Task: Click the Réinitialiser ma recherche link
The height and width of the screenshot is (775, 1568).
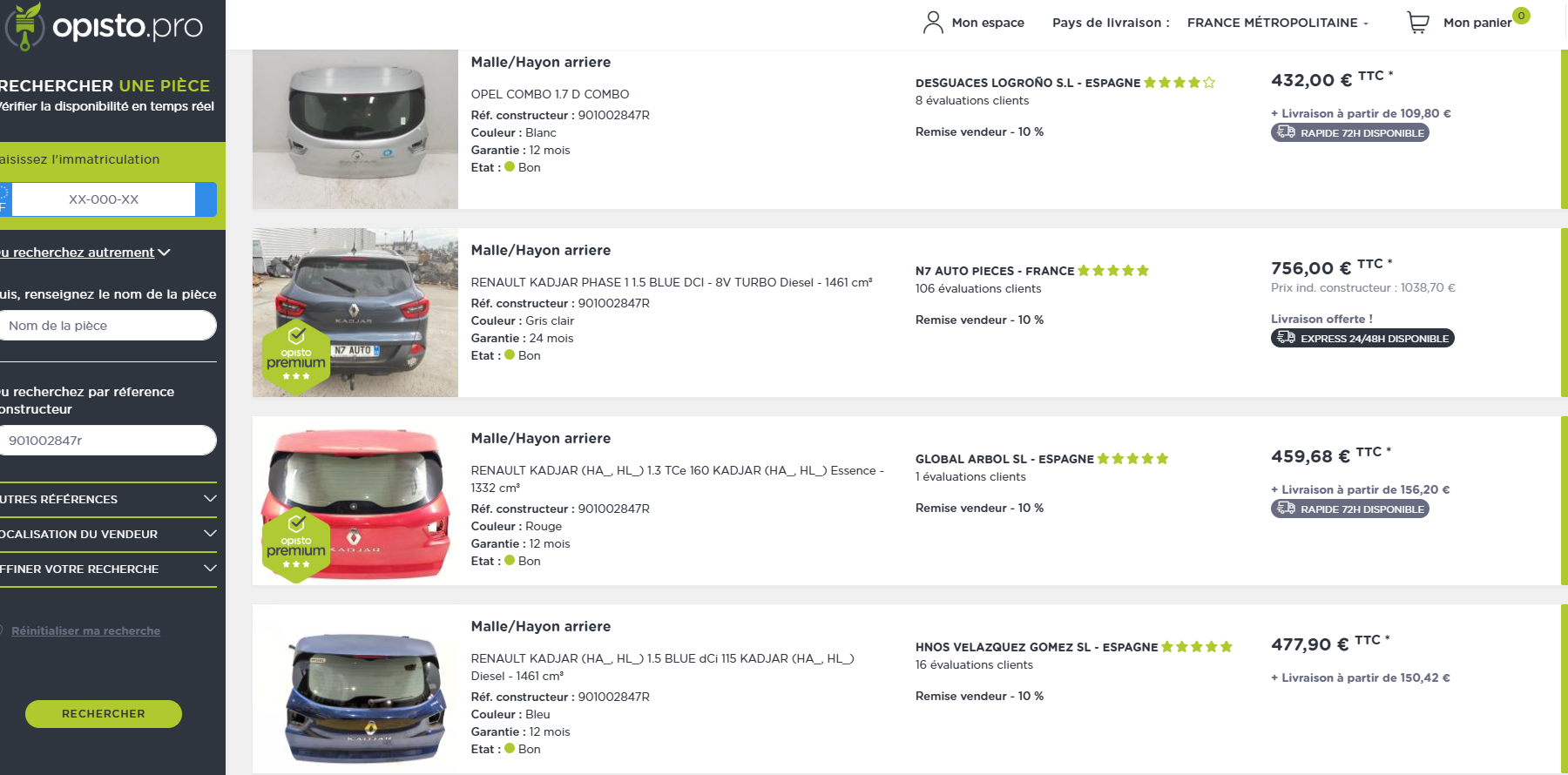Action: click(x=85, y=631)
